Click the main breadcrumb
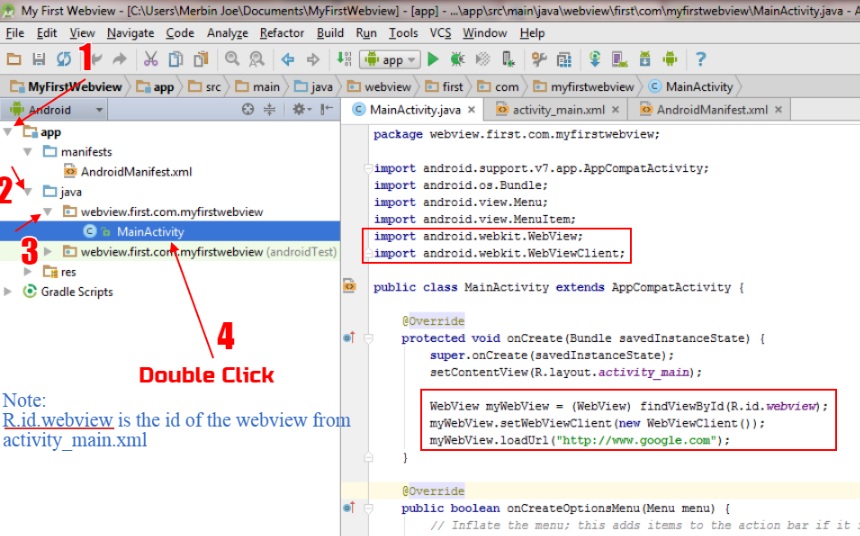This screenshot has width=860, height=536. 257,87
